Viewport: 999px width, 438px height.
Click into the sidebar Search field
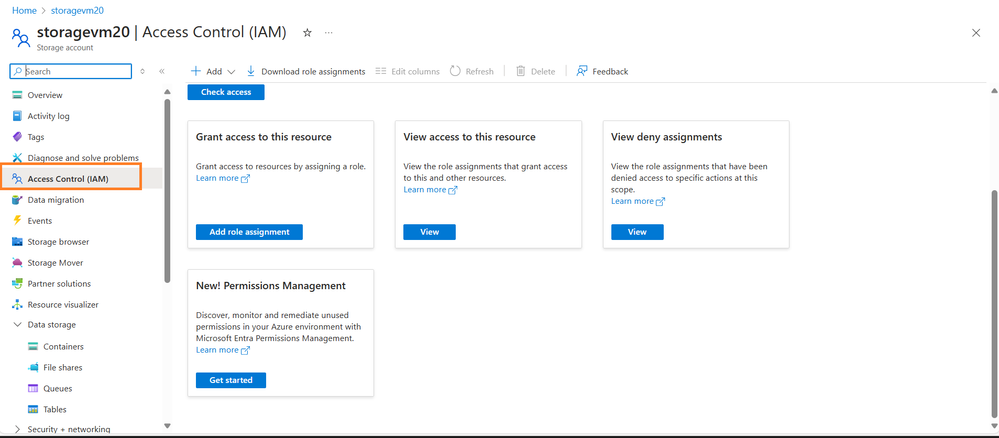(71, 71)
